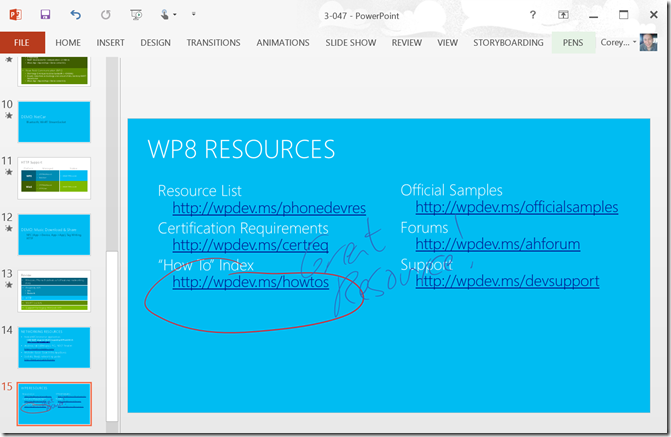
Task: Click the Certification Requirements heading text
Action: click(x=243, y=228)
